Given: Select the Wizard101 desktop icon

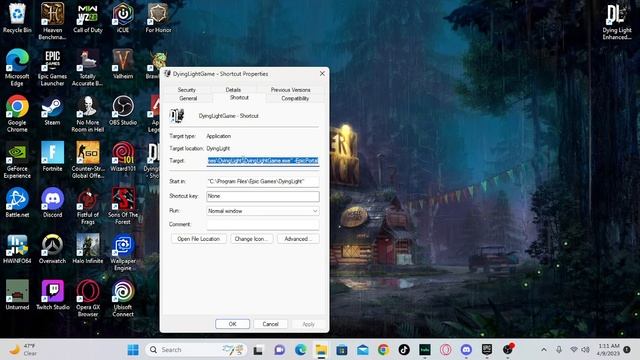Looking at the screenshot, I should click(x=123, y=156).
